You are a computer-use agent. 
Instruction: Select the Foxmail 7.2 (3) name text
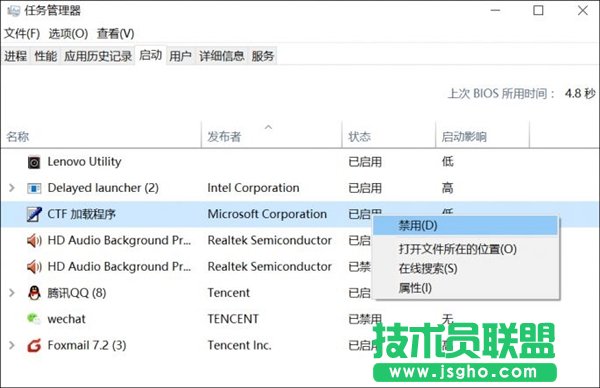(87, 346)
